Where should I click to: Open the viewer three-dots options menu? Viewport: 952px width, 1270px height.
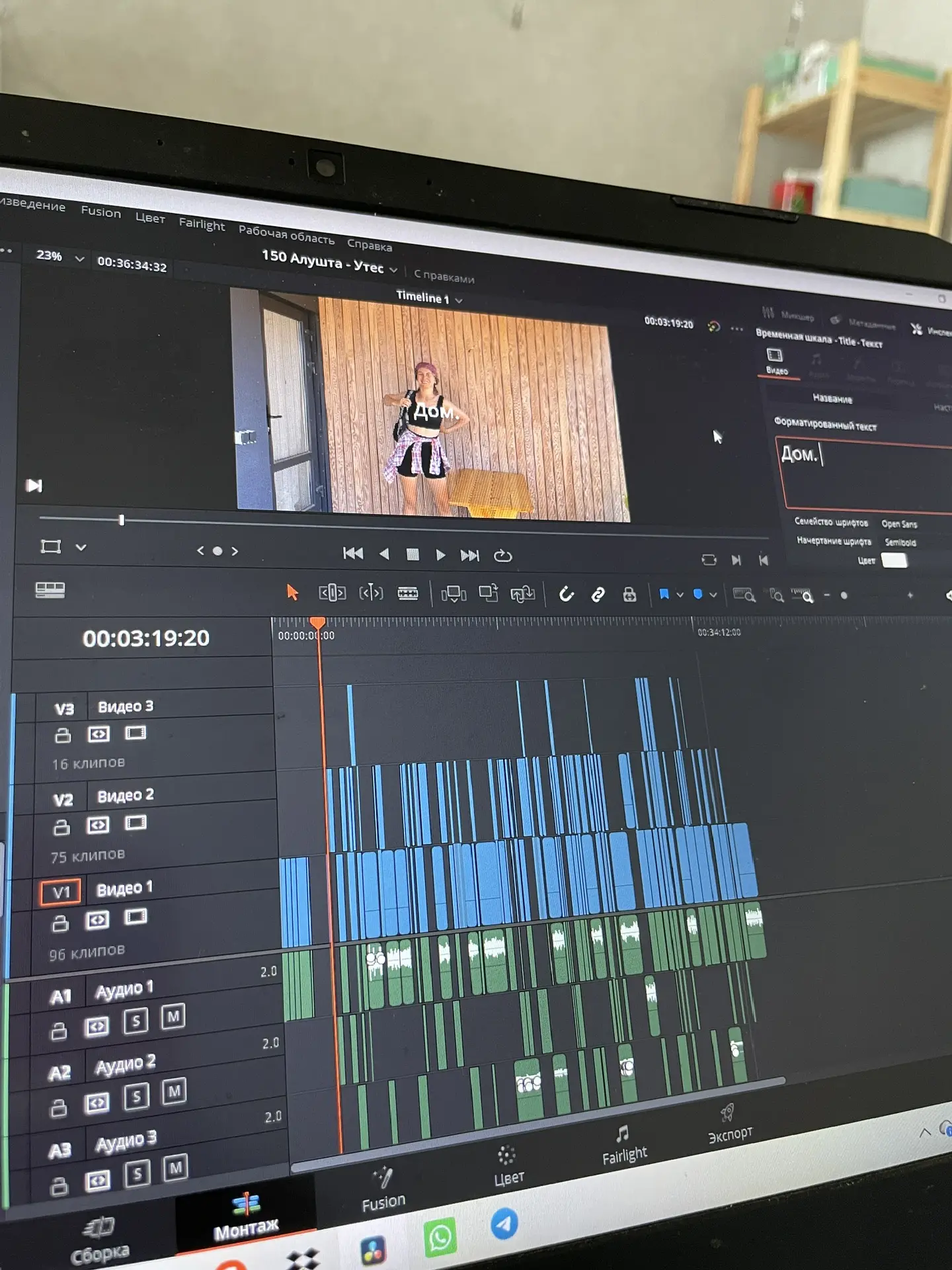pyautogui.click(x=737, y=329)
